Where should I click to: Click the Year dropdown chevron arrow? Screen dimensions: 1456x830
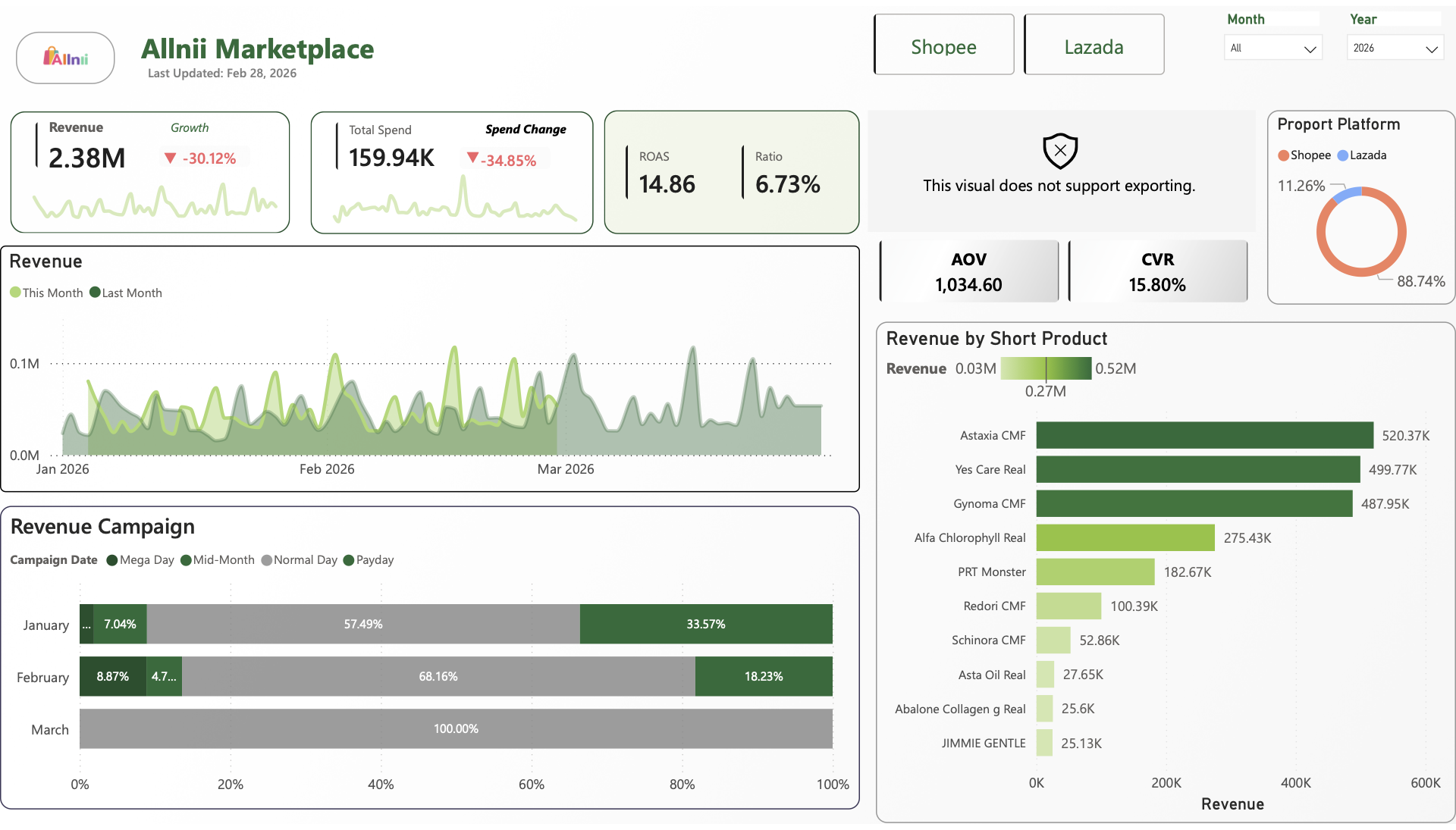[x=1432, y=49]
